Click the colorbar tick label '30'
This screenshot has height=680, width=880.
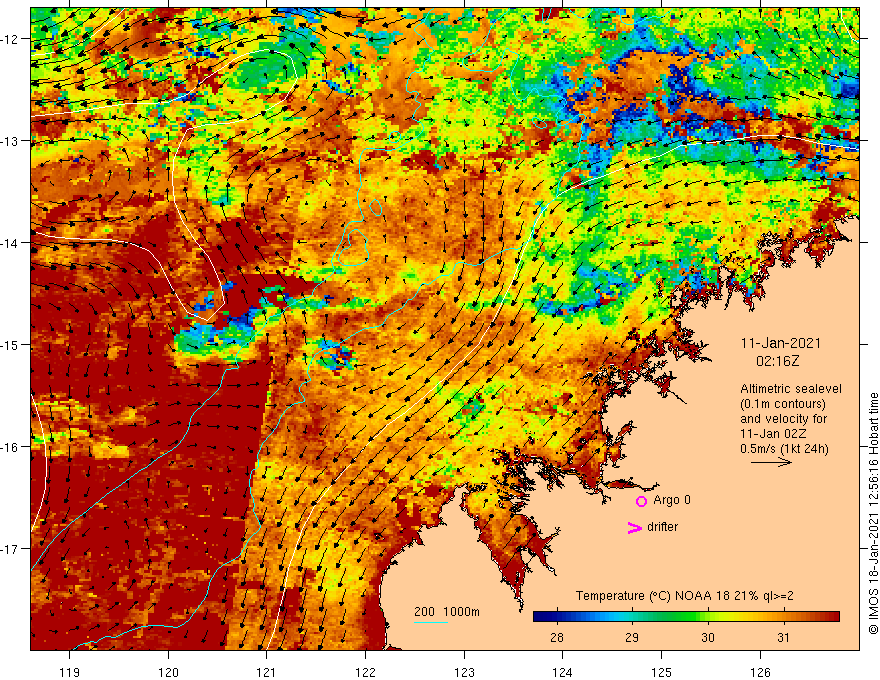pyautogui.click(x=708, y=637)
